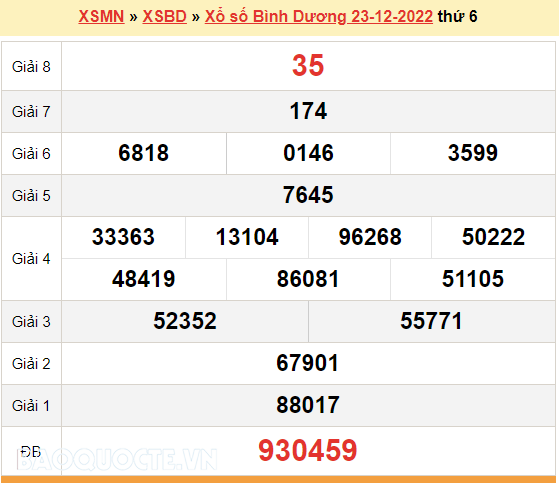Click the Giải 4 number 86081
This screenshot has height=483, width=559.
click(x=308, y=279)
